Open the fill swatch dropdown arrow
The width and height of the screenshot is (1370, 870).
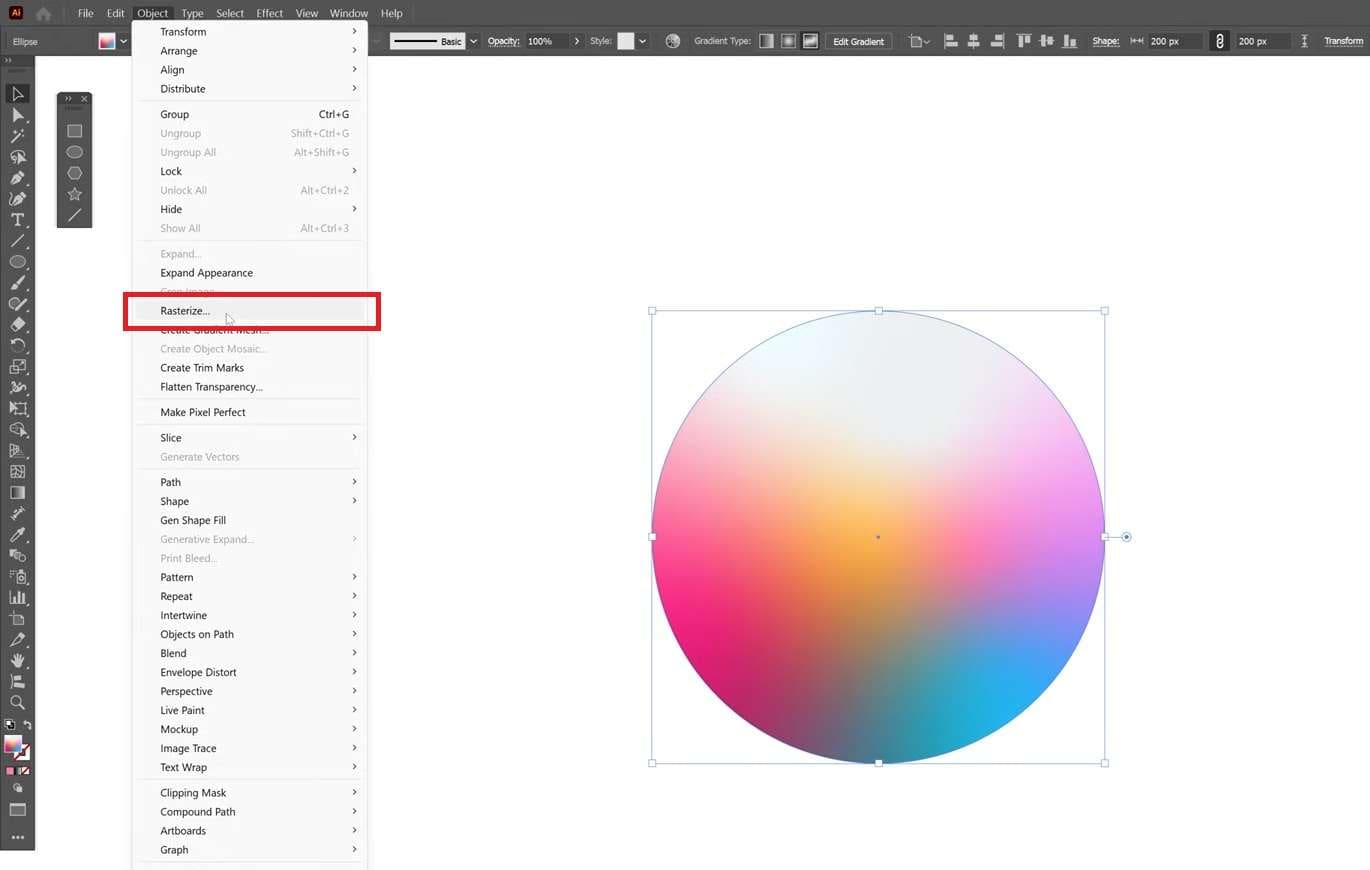(x=125, y=41)
